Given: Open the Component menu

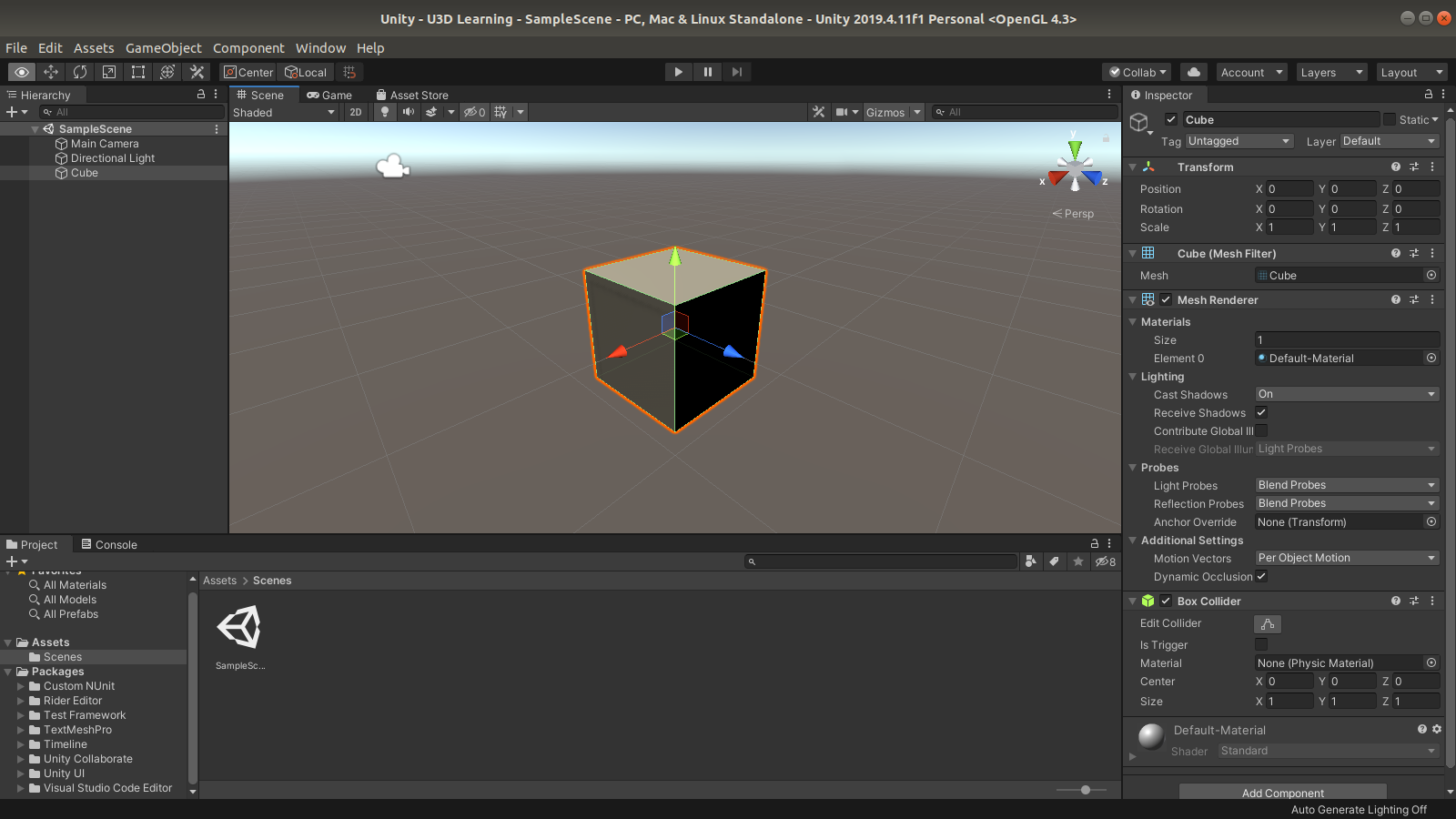Looking at the screenshot, I should click(248, 48).
